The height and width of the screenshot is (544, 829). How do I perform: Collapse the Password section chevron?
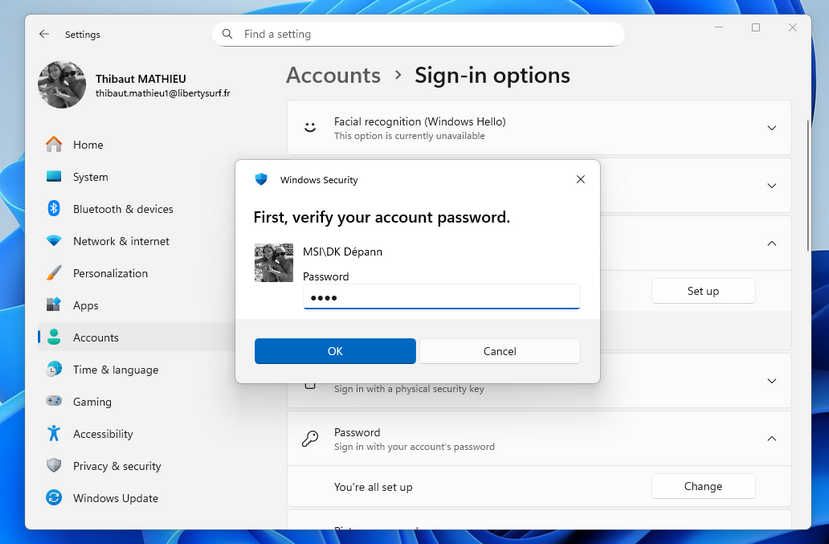(x=771, y=438)
